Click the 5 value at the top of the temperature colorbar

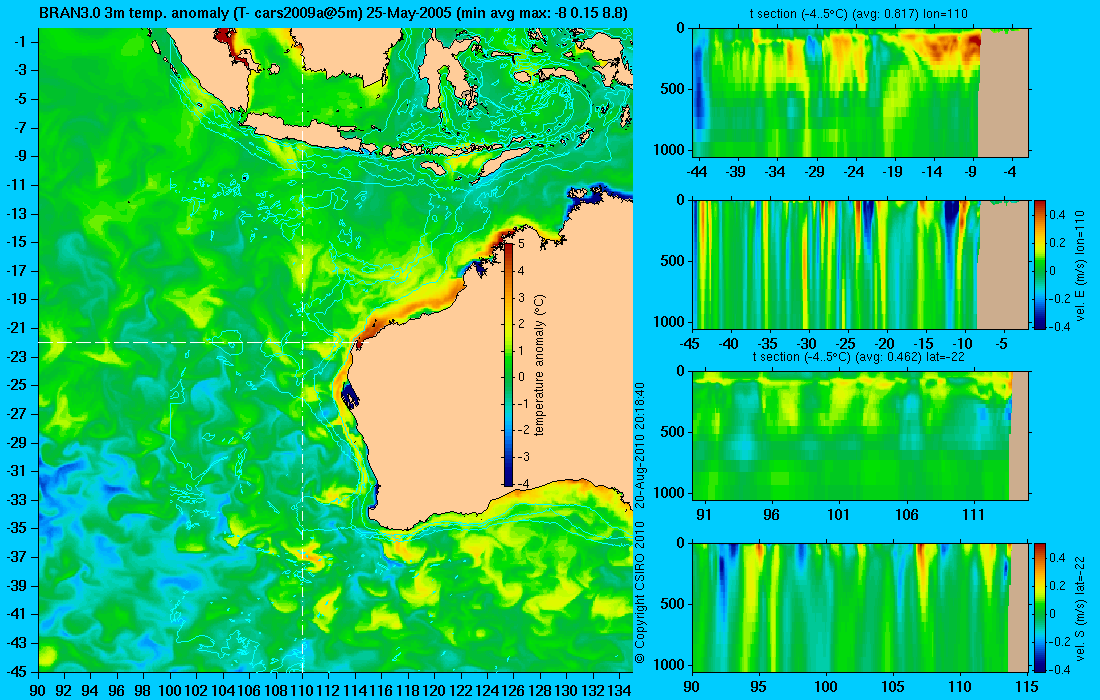(521, 244)
